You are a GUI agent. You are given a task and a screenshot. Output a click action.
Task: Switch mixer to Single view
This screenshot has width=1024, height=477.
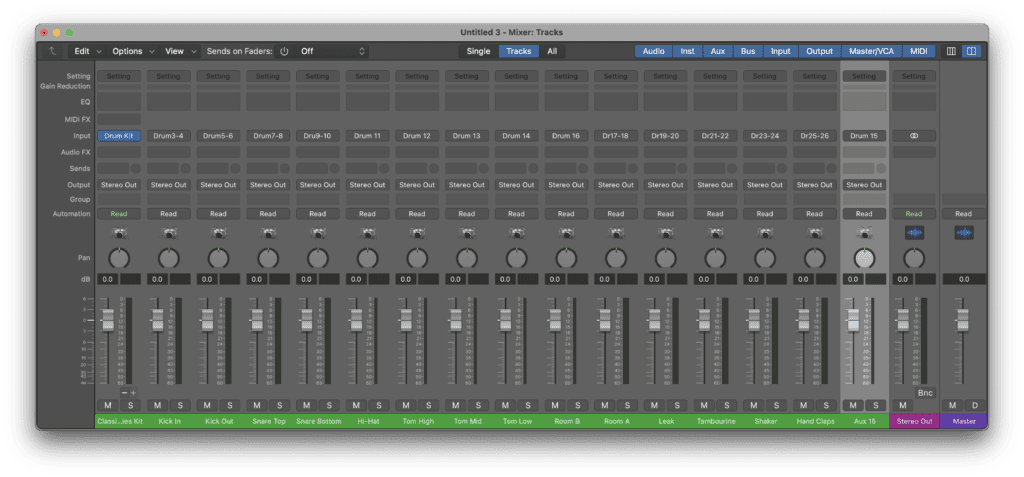click(x=478, y=51)
